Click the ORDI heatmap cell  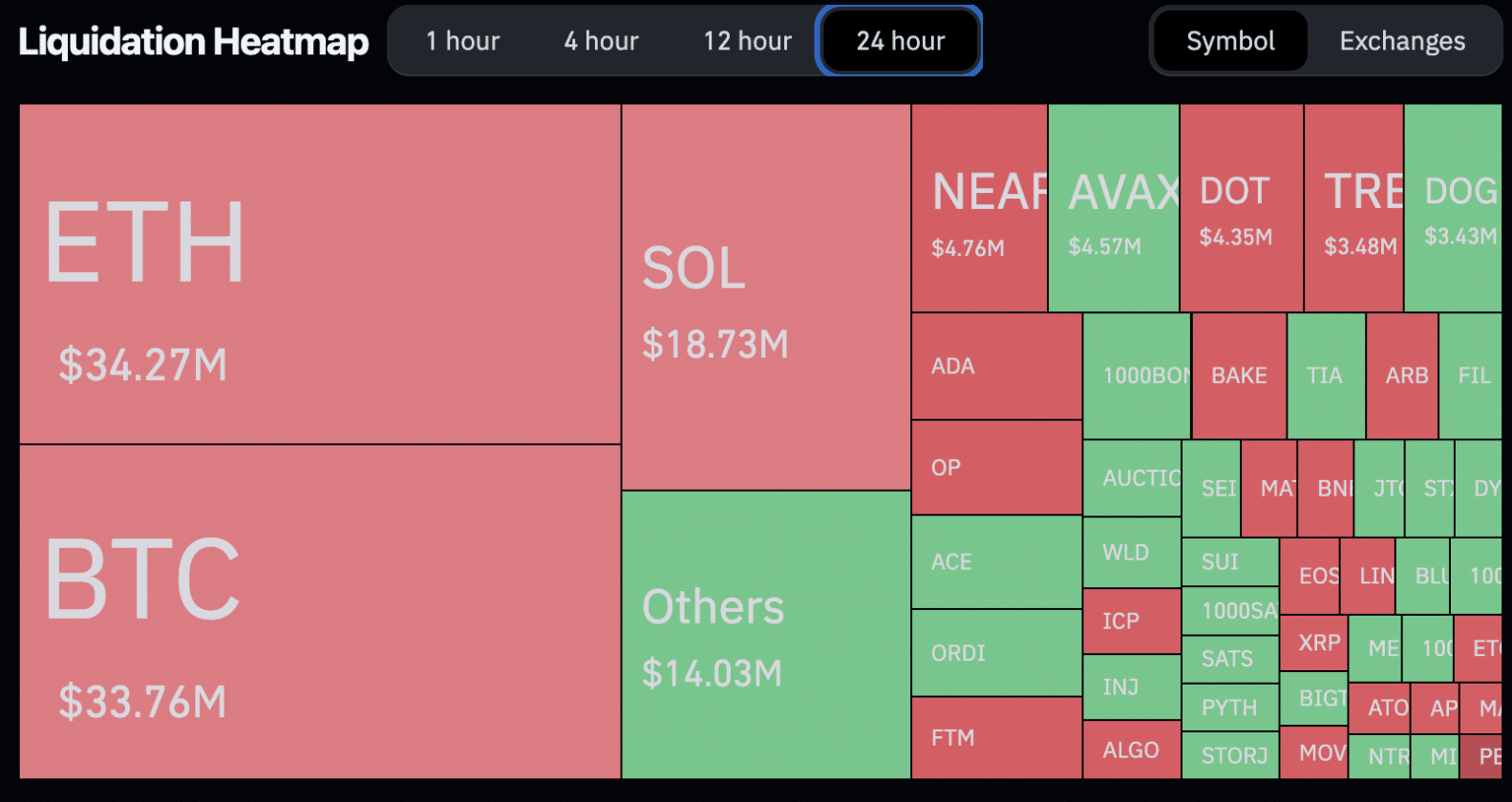[996, 653]
